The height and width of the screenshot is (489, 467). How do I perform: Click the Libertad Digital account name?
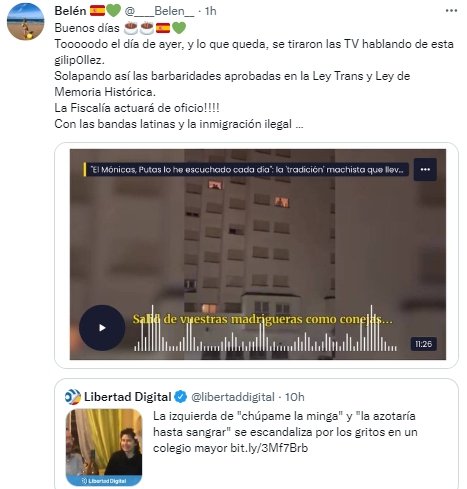(127, 397)
